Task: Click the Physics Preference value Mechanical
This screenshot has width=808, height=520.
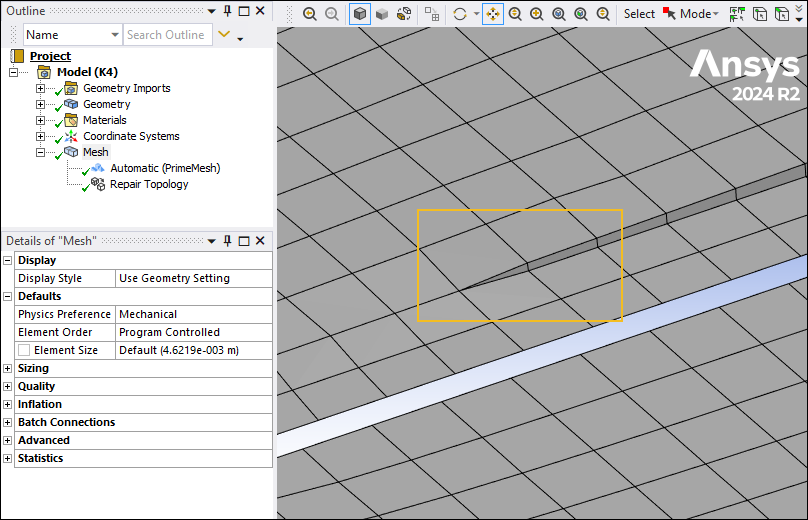Action: (x=148, y=314)
